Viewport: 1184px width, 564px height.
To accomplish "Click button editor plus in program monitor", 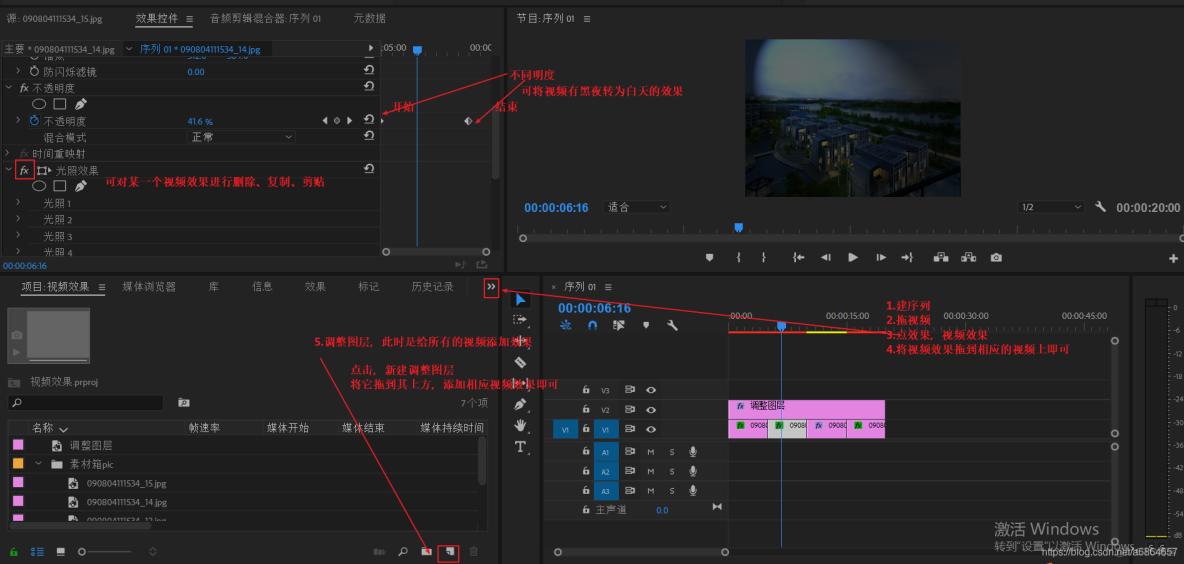I will [1173, 258].
